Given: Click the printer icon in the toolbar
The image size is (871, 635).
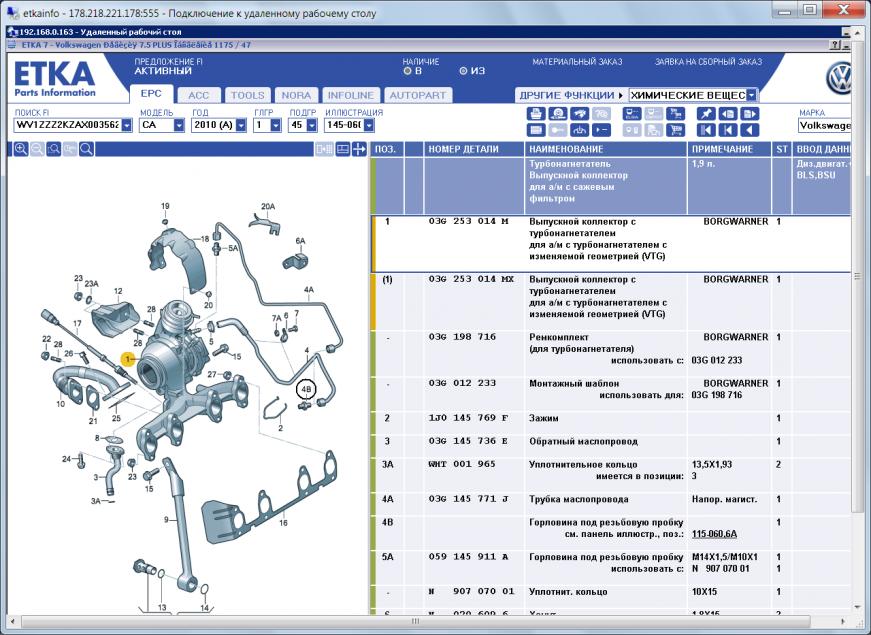Looking at the screenshot, I should (536, 114).
